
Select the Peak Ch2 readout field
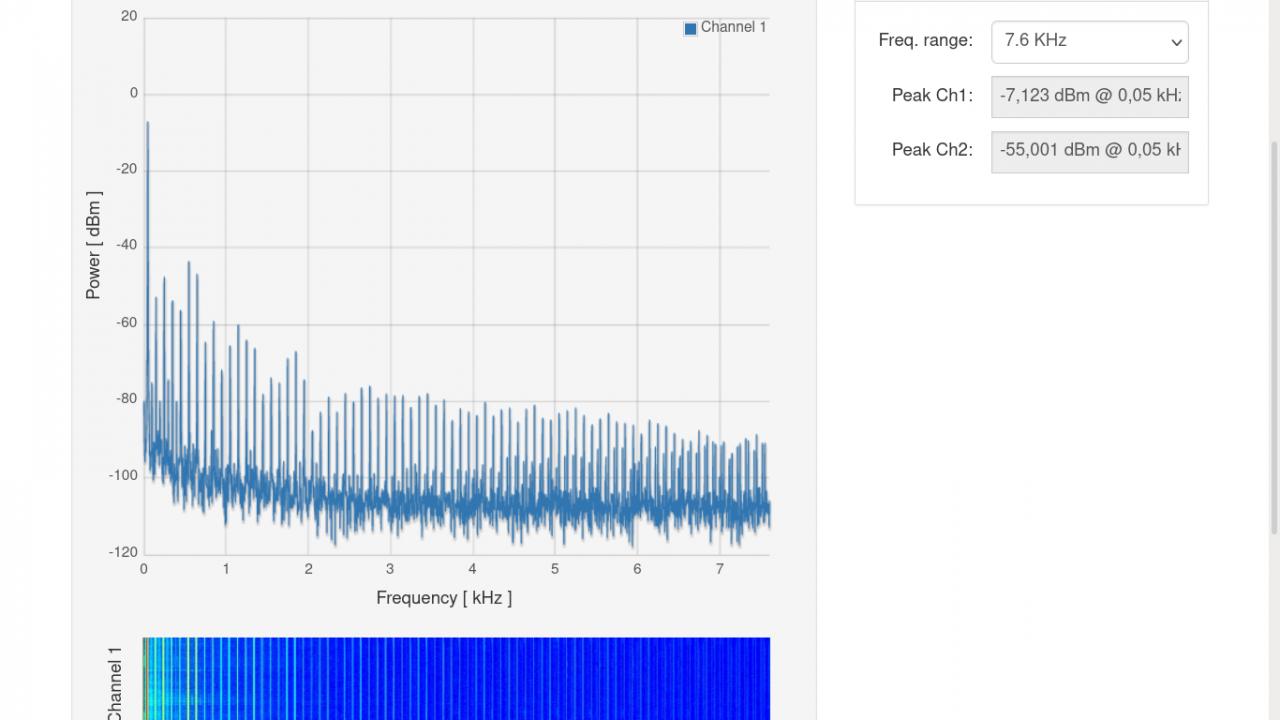[1090, 151]
